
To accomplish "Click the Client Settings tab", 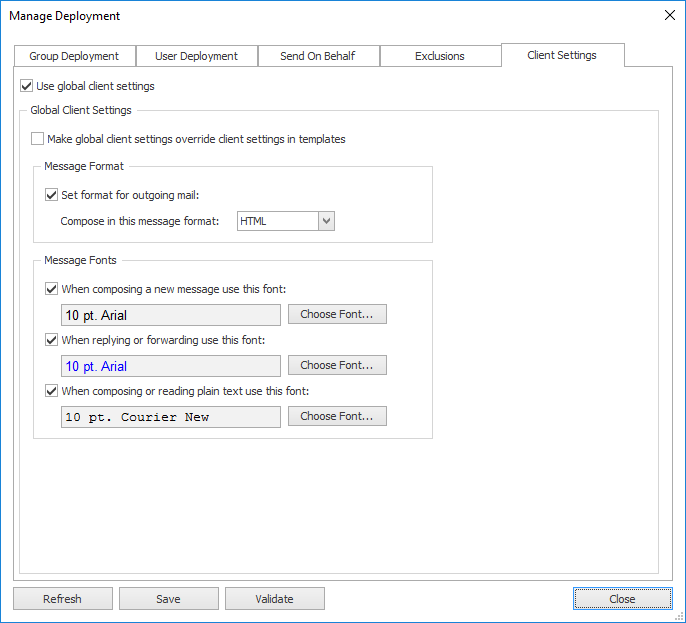I will tap(562, 55).
